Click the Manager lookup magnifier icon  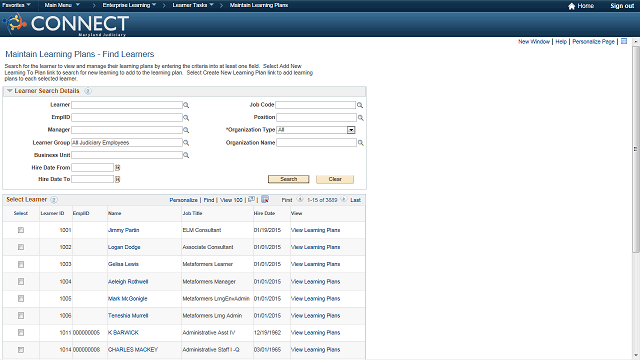[186, 130]
